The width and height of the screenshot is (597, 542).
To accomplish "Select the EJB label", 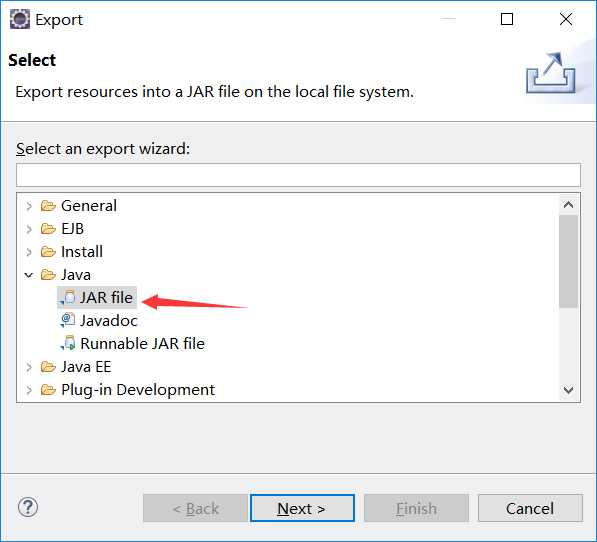I will [x=72, y=229].
